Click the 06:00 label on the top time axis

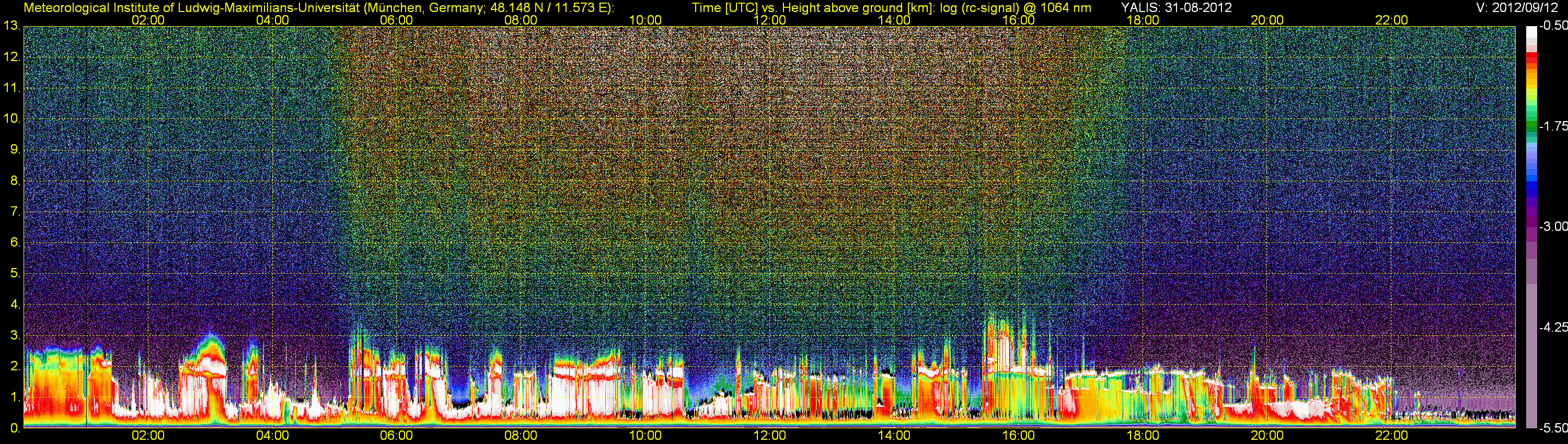tap(396, 20)
